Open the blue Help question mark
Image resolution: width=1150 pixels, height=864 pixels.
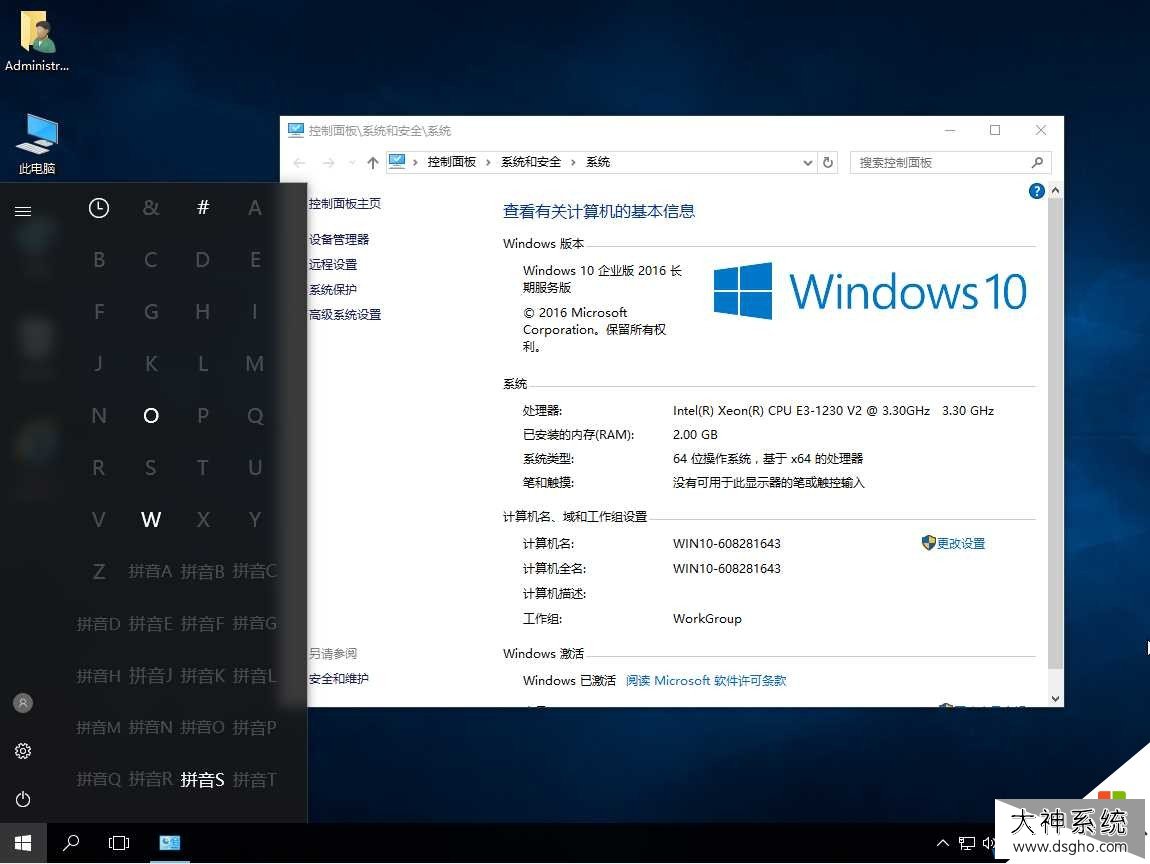(1036, 191)
